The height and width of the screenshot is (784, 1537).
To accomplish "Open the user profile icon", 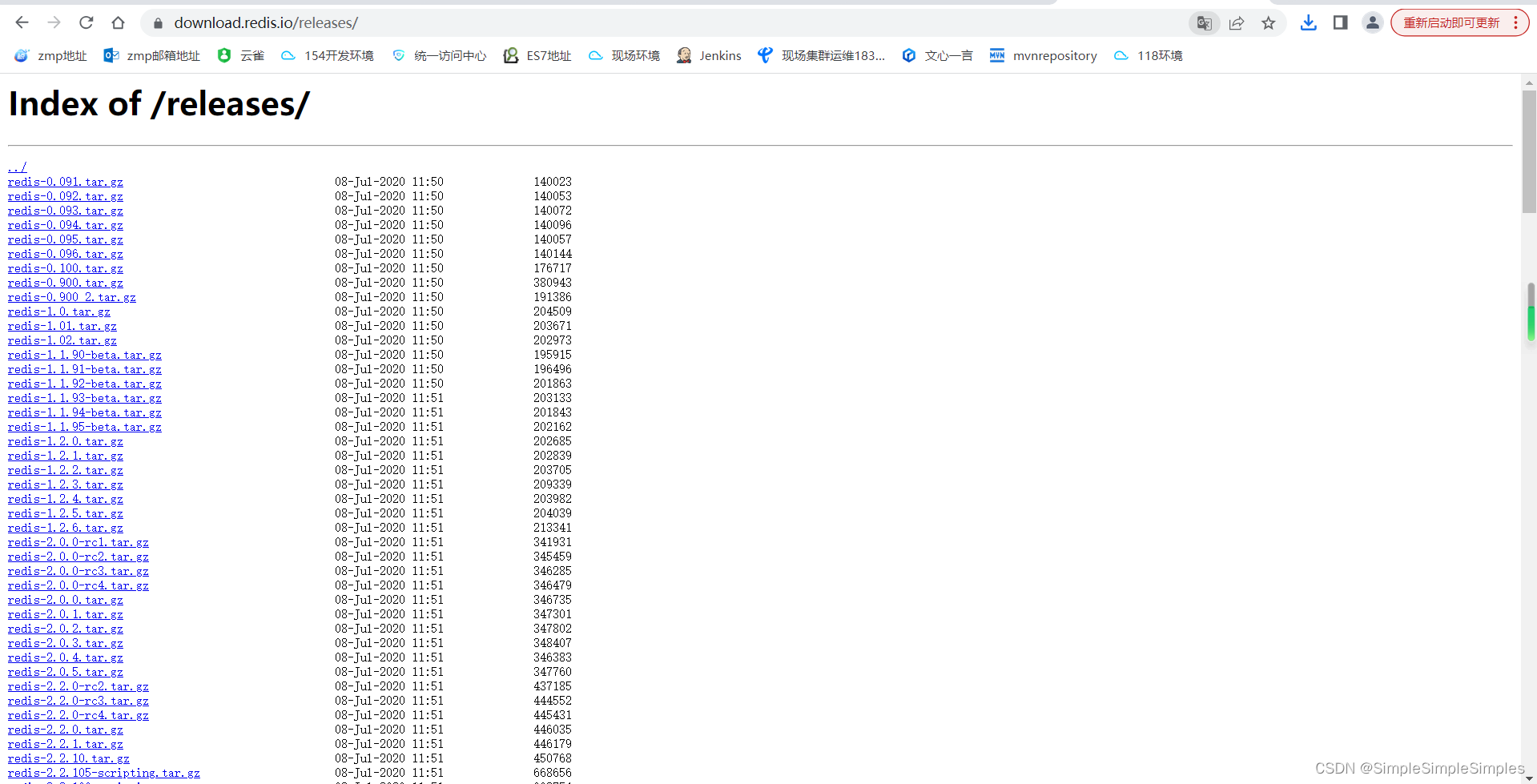I will (1373, 22).
